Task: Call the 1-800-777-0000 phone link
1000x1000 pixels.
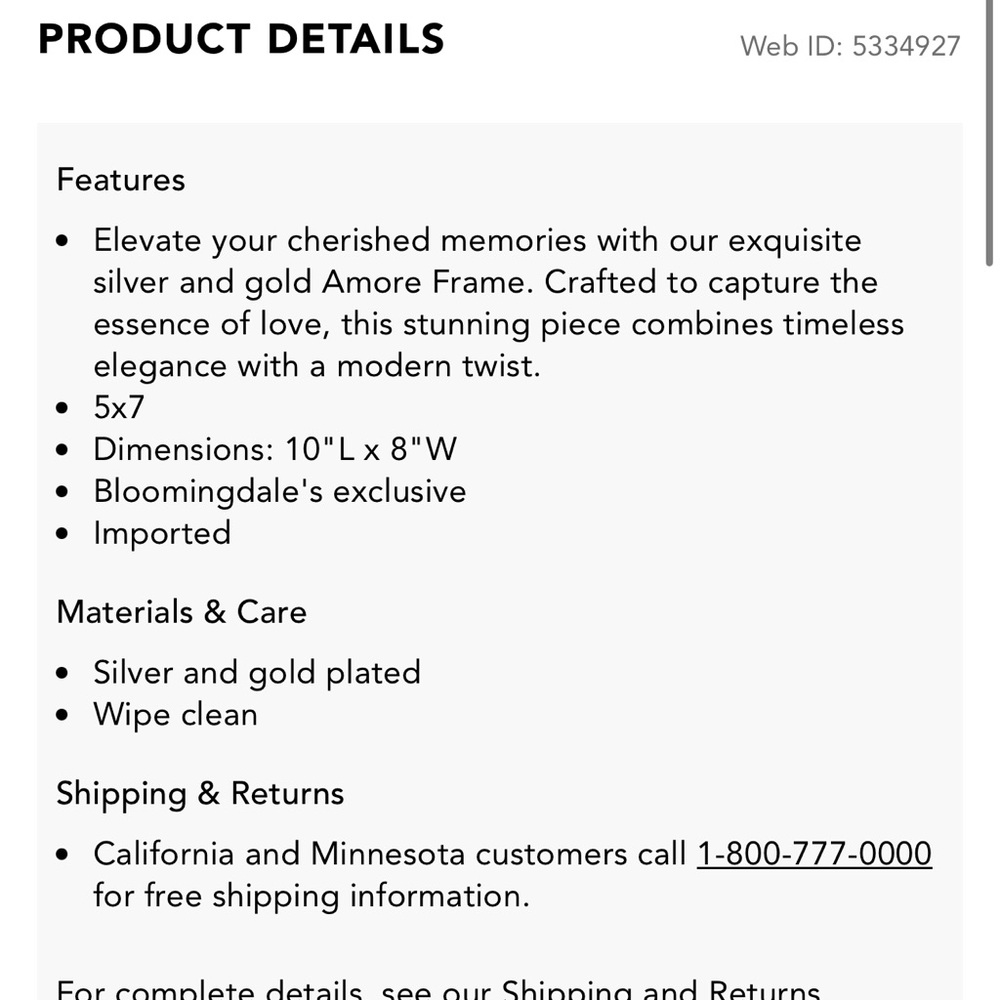Action: pos(814,853)
